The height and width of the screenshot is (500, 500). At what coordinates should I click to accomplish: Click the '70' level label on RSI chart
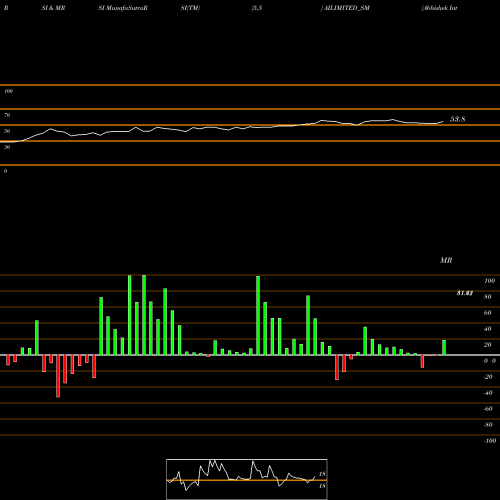point(7,115)
